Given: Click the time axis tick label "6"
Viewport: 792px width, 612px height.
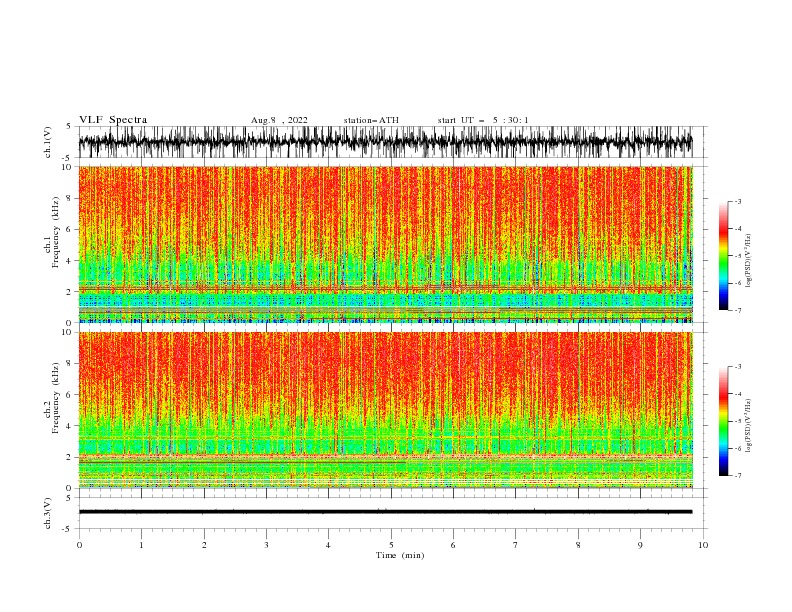Looking at the screenshot, I should coord(453,545).
